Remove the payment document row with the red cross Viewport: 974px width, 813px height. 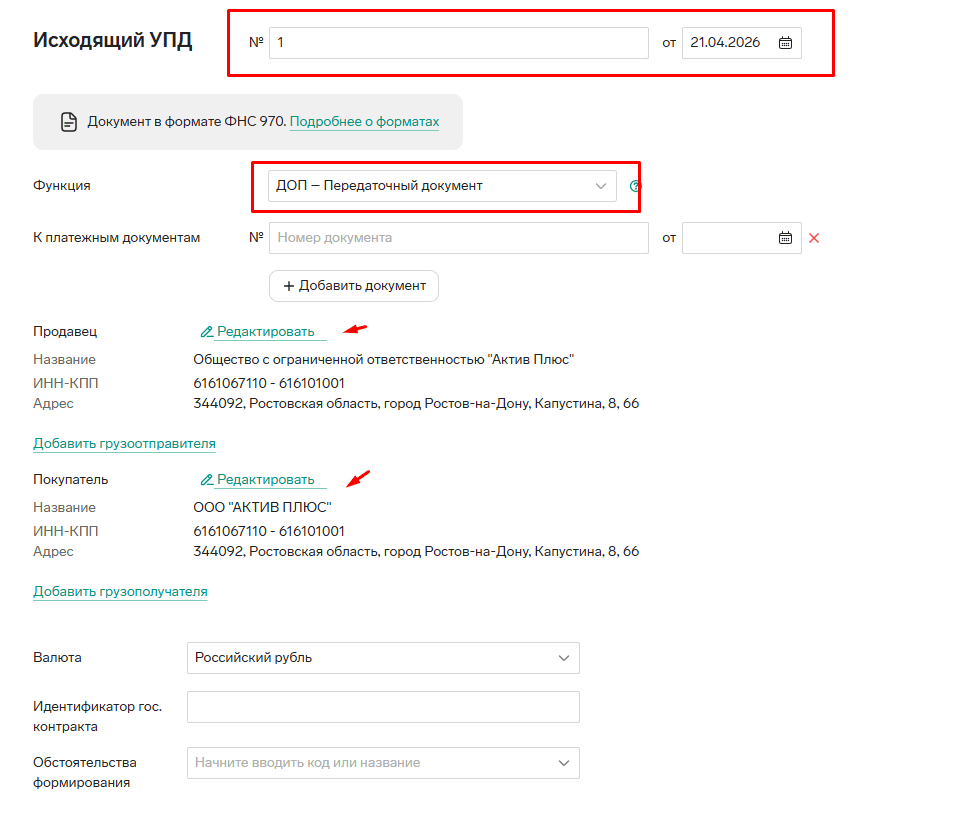click(x=814, y=238)
